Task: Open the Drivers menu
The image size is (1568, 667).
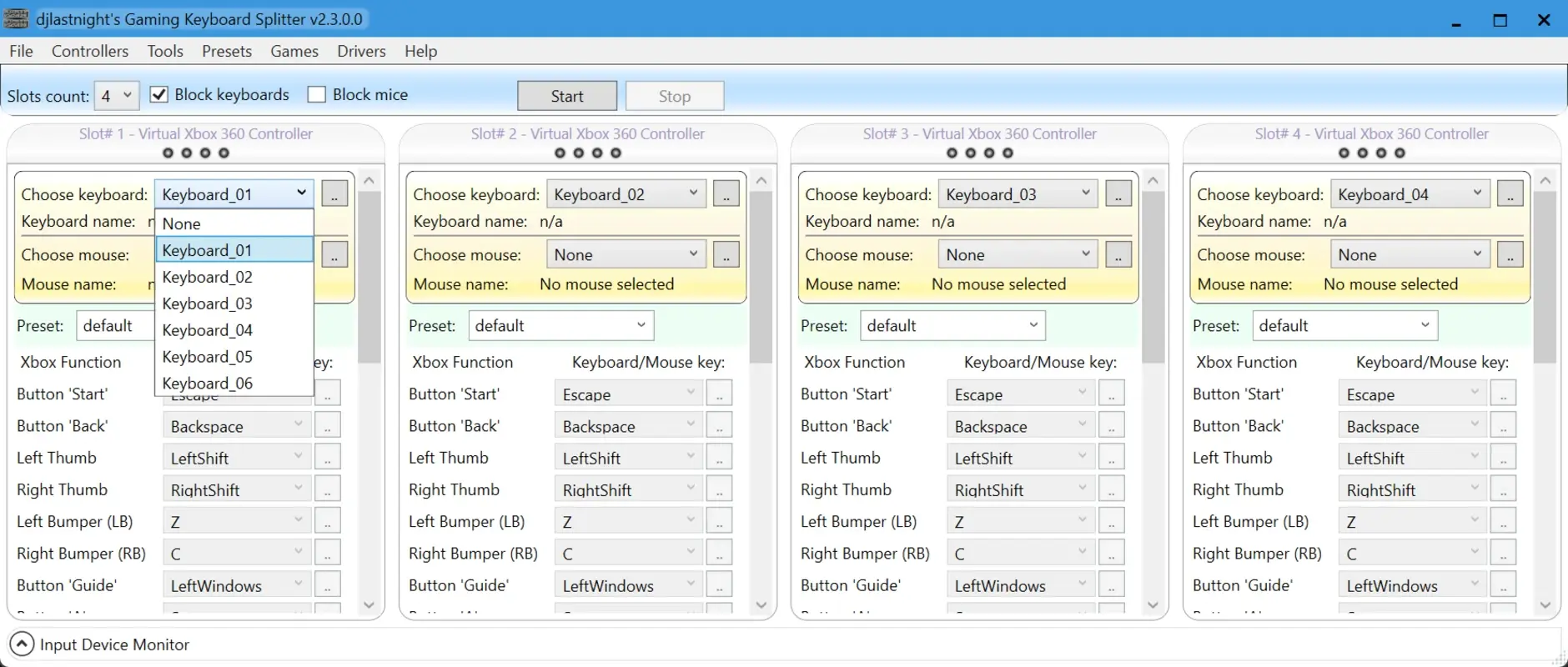Action: (361, 51)
